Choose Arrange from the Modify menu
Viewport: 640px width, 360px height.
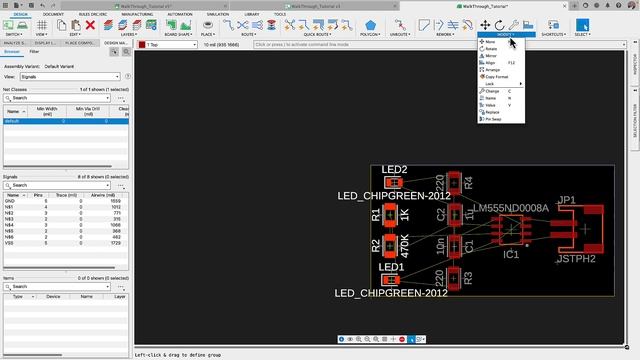501,70
